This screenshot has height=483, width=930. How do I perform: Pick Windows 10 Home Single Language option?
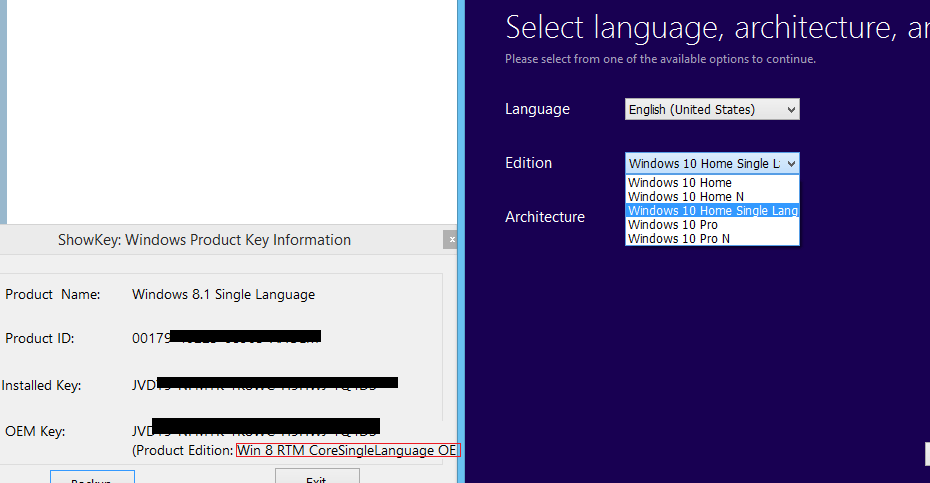[x=712, y=211]
